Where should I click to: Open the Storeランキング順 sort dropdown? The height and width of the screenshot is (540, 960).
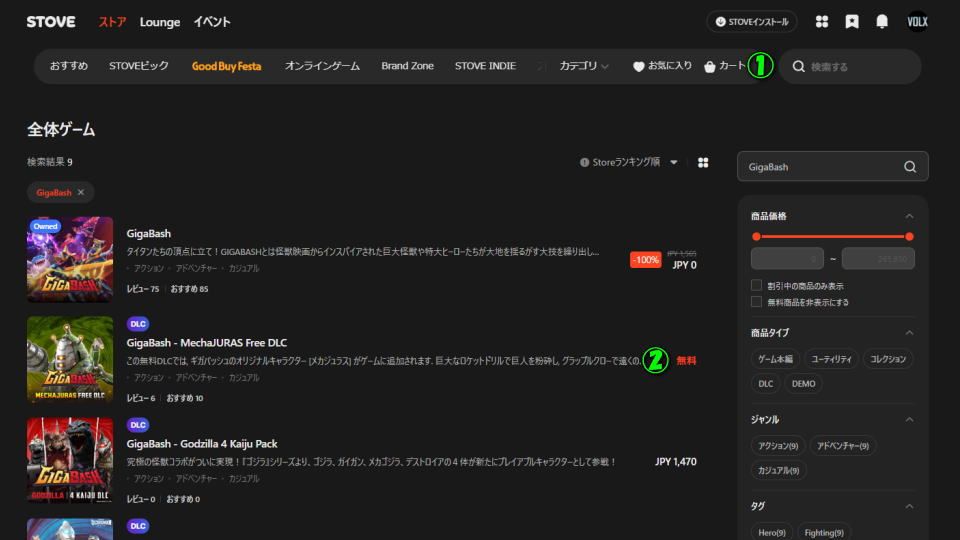click(x=628, y=162)
